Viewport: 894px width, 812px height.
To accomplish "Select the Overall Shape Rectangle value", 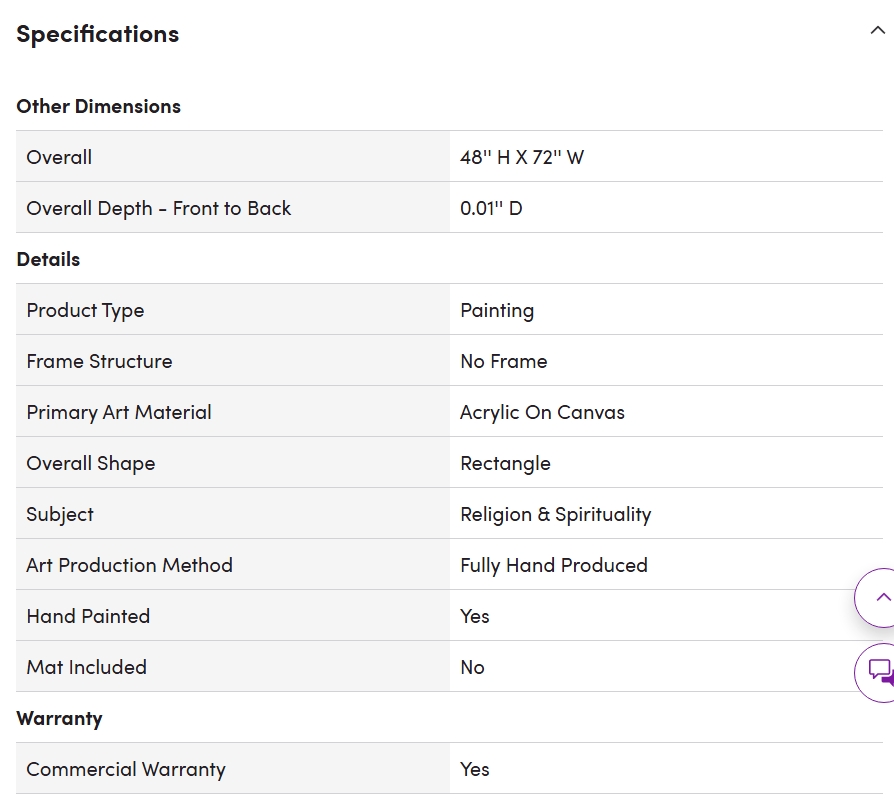I will point(505,463).
